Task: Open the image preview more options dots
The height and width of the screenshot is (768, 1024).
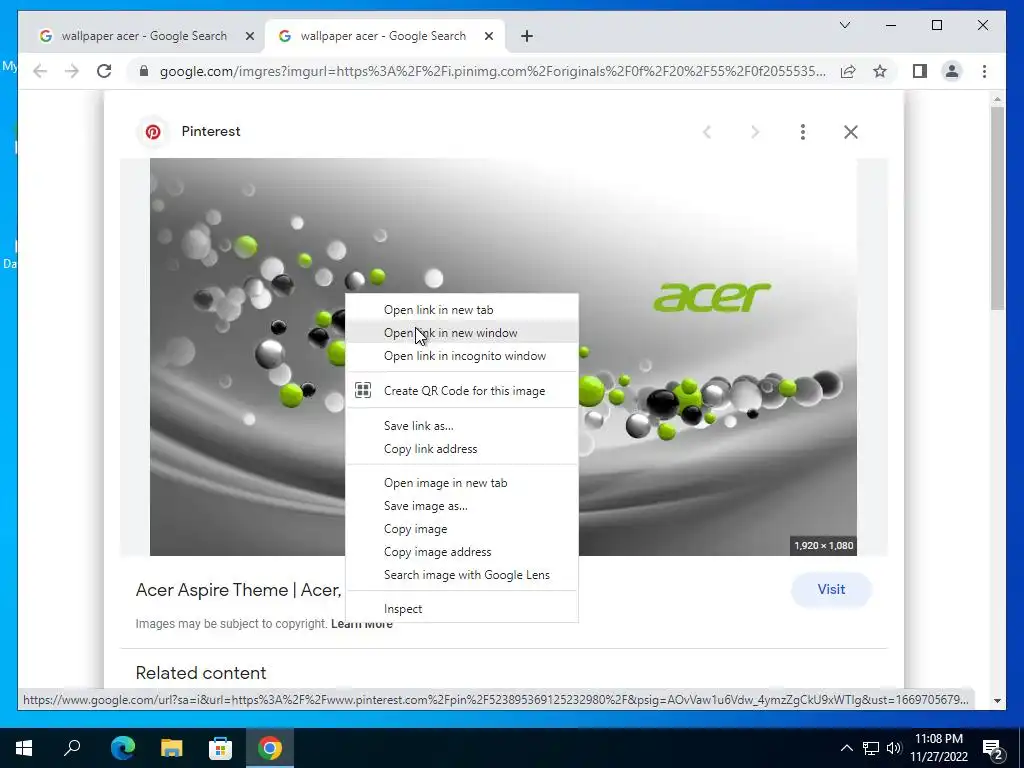Action: 803,132
